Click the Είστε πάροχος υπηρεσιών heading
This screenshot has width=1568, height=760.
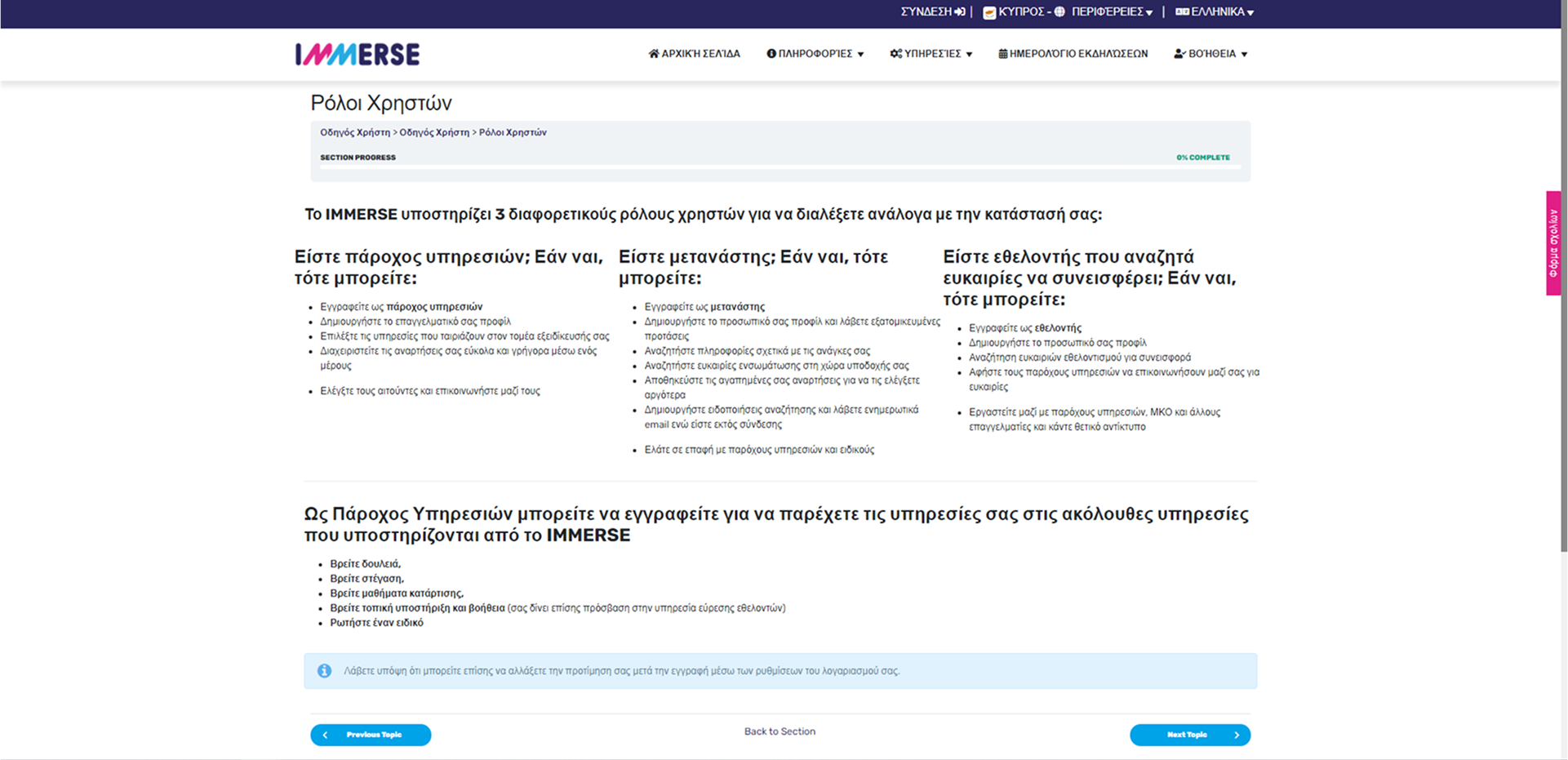tap(449, 268)
